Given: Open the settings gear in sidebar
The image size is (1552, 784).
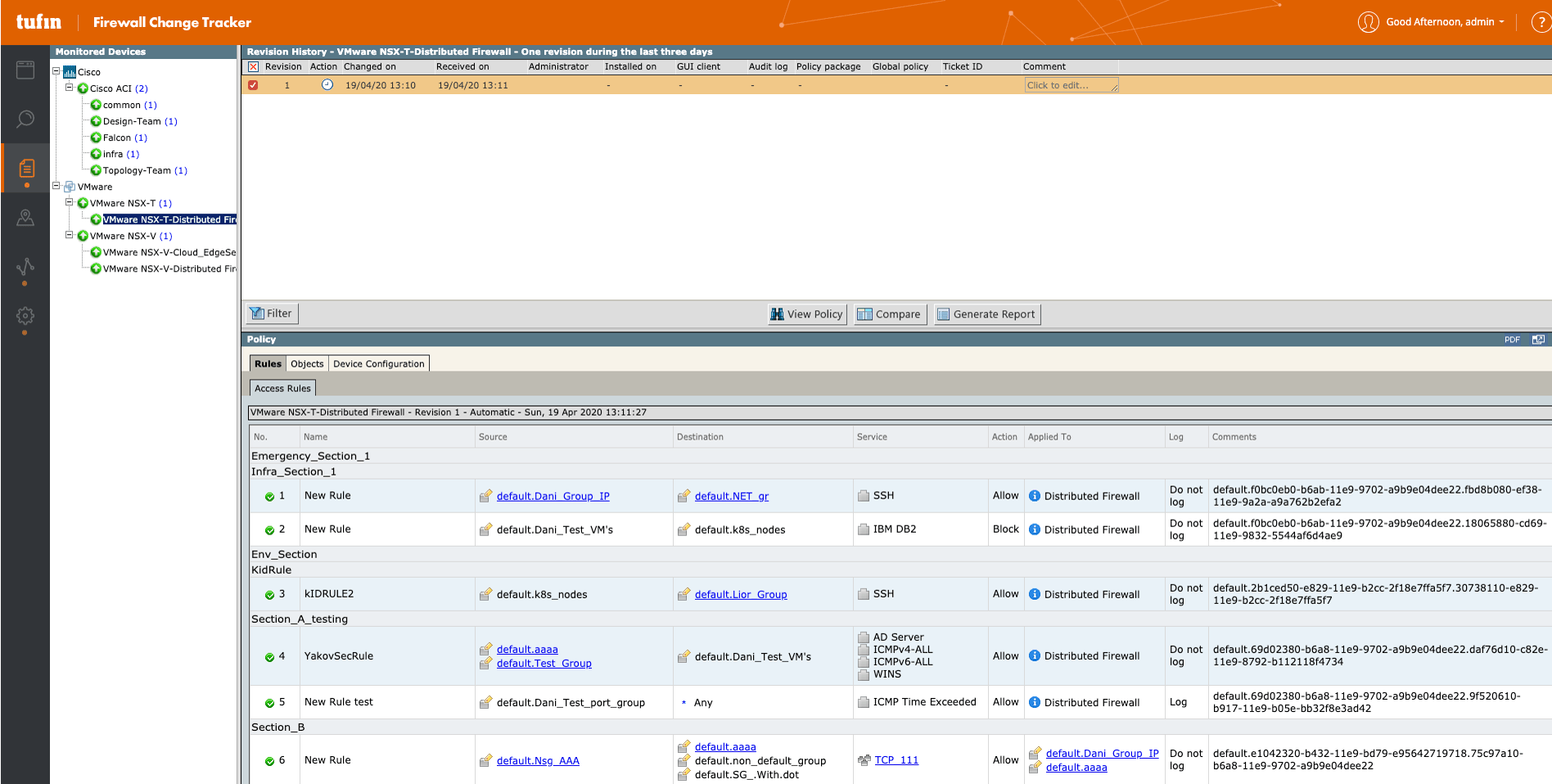Looking at the screenshot, I should tap(25, 316).
